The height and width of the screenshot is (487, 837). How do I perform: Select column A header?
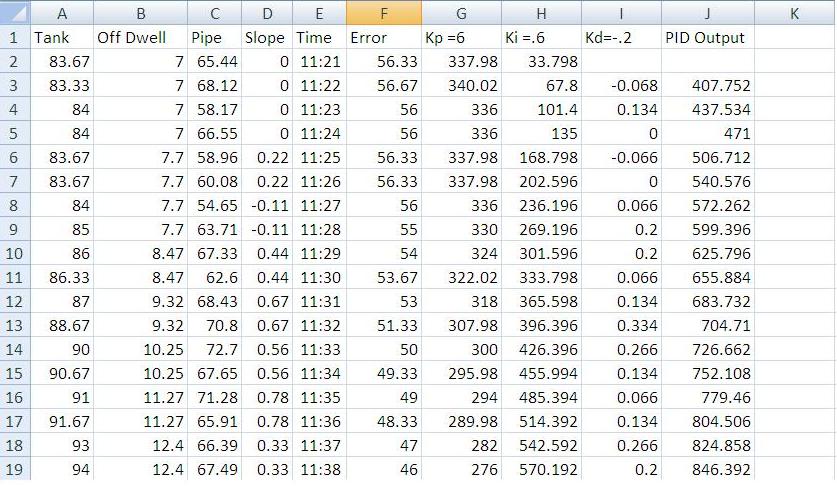click(x=61, y=13)
